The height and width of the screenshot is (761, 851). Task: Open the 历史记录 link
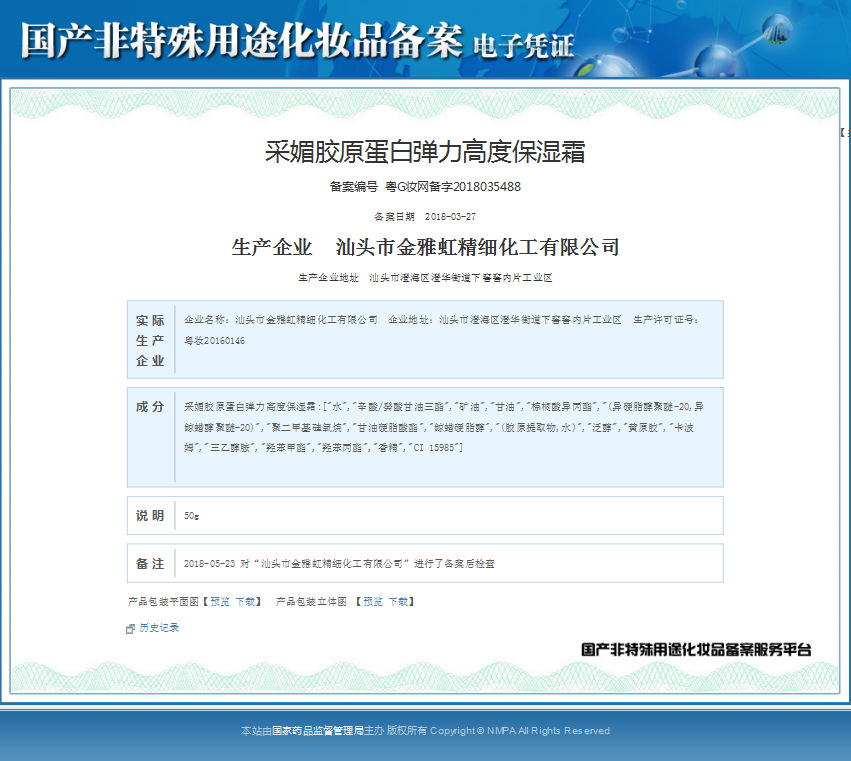(159, 627)
